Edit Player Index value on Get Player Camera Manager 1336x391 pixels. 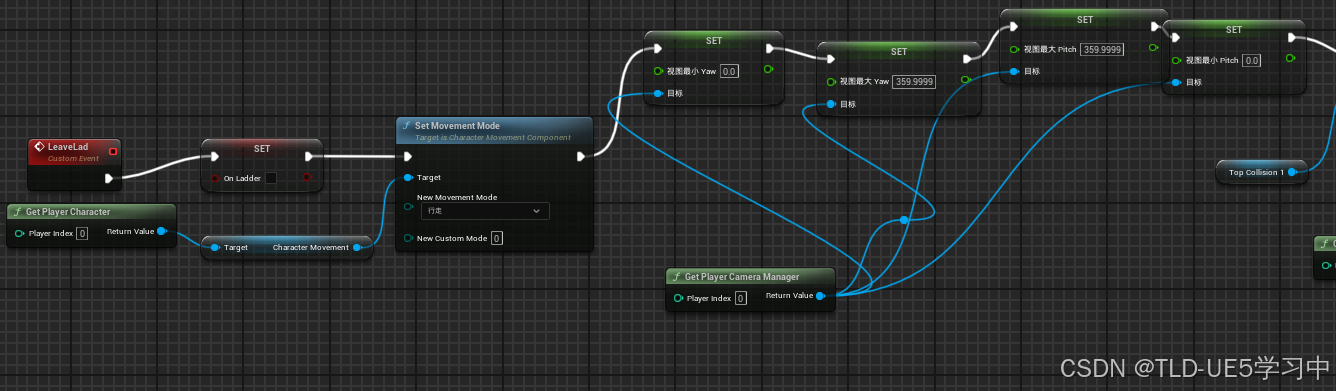[x=741, y=298]
